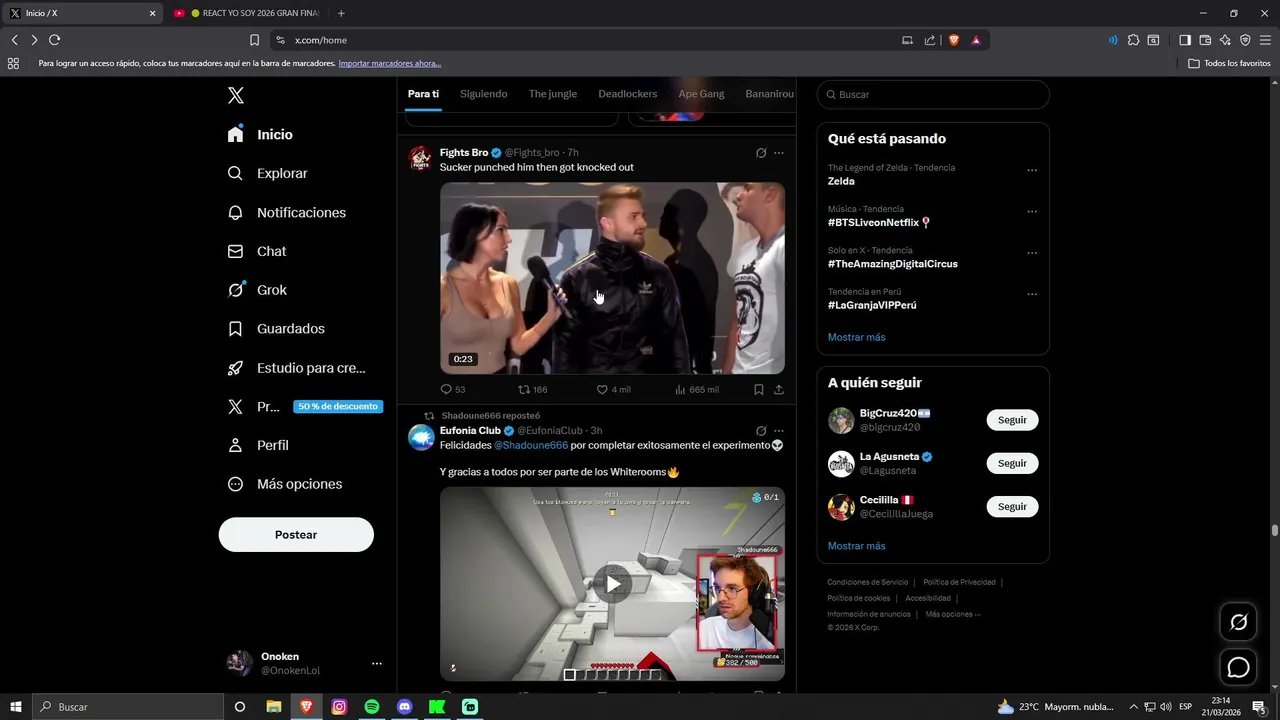1280x720 pixels.
Task: Open Estudio para creadores
Action: tap(296, 368)
